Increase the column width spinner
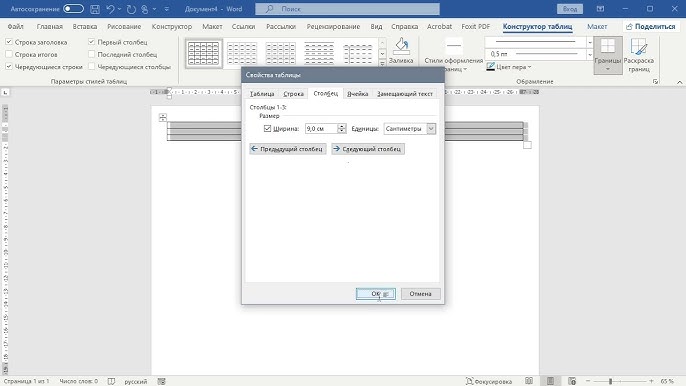 342,126
